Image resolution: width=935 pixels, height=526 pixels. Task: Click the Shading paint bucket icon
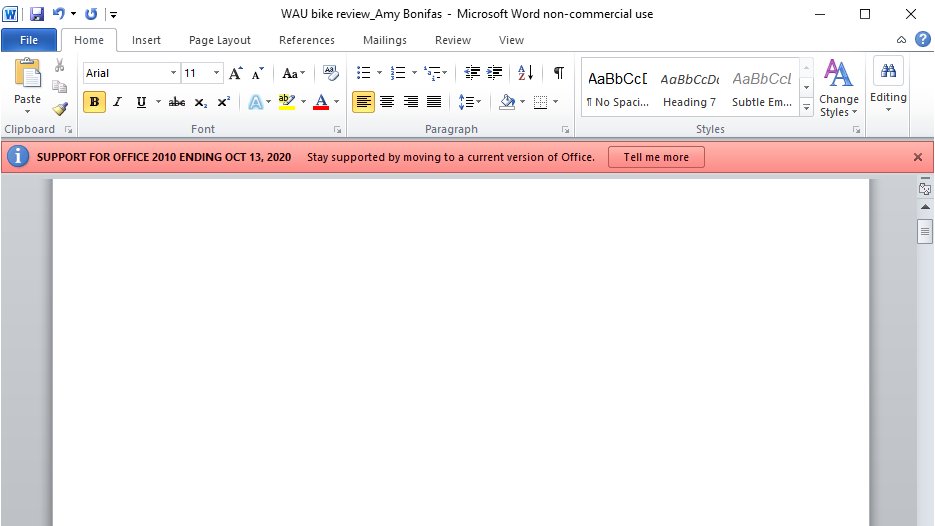coord(507,102)
